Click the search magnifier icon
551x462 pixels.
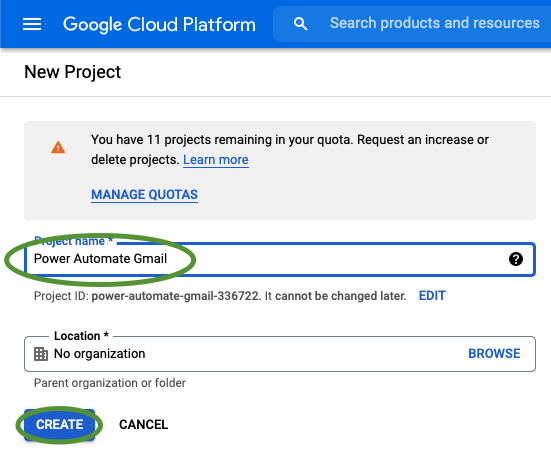[x=300, y=24]
